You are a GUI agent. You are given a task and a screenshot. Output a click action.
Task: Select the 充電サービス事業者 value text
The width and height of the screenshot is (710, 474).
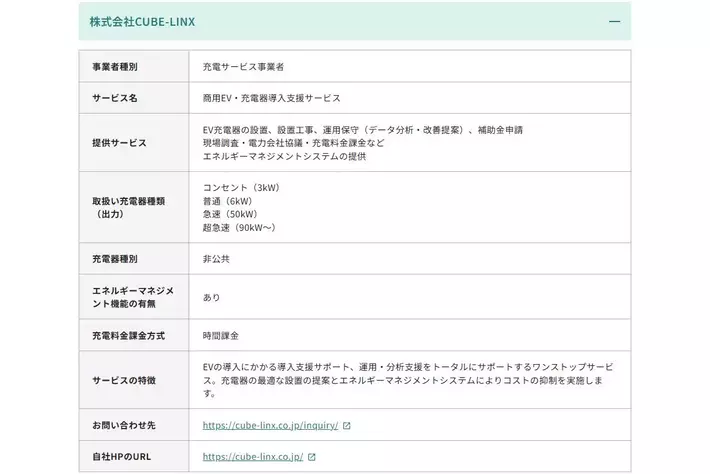click(243, 66)
